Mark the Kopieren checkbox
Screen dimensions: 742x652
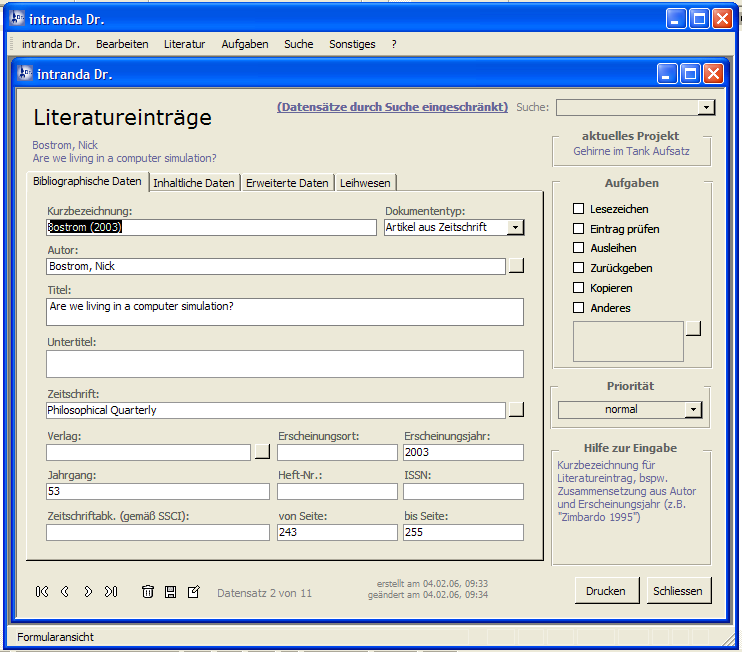pos(578,288)
